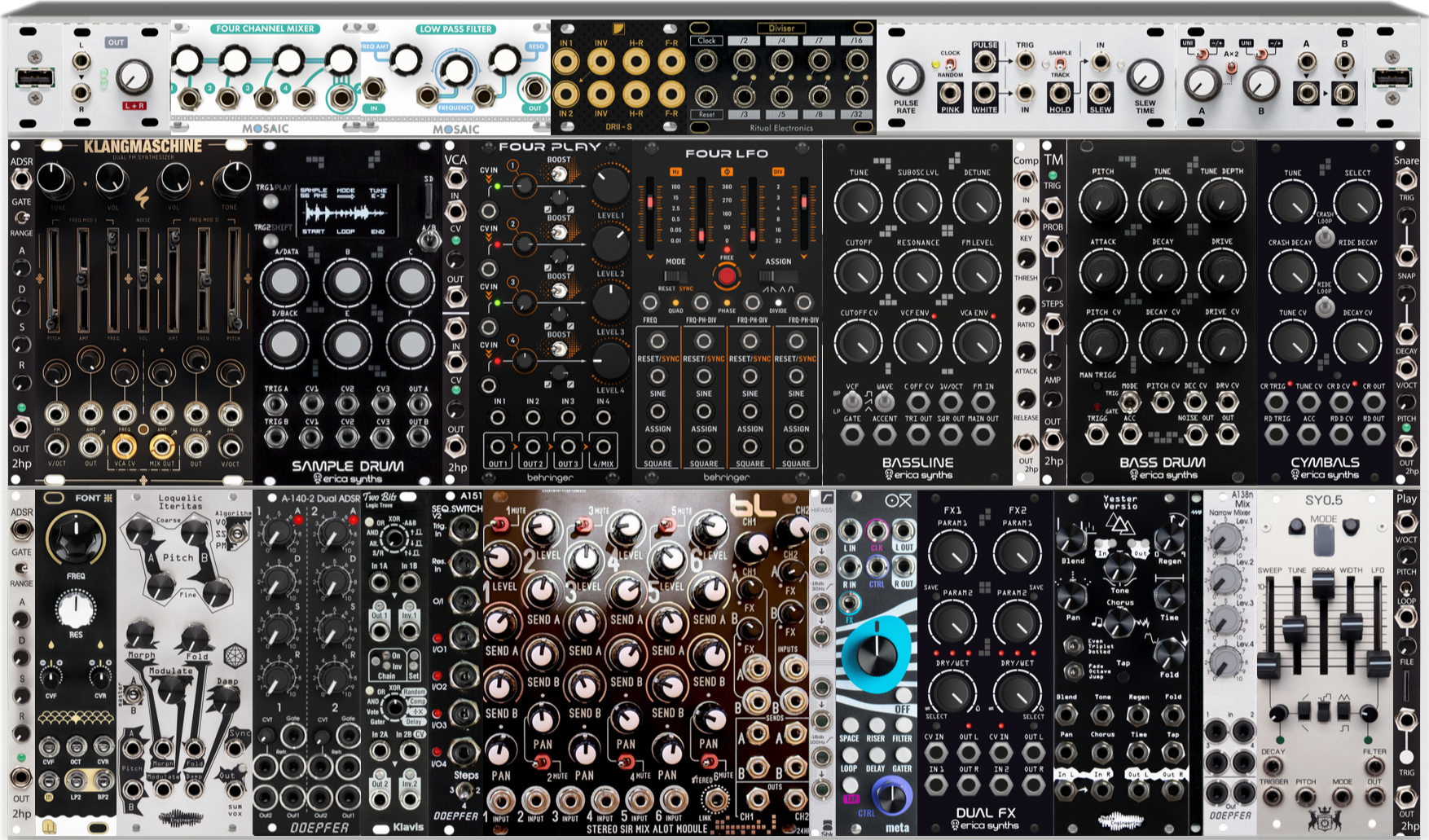The height and width of the screenshot is (840, 1429).
Task: Click envelope 1 Attack knob on Dual ADSR
Action: click(x=278, y=533)
